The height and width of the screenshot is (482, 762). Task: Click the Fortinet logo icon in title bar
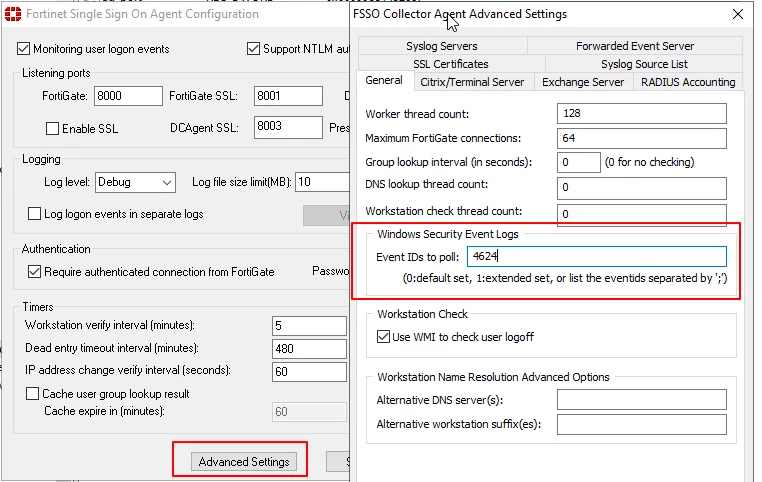(13, 14)
